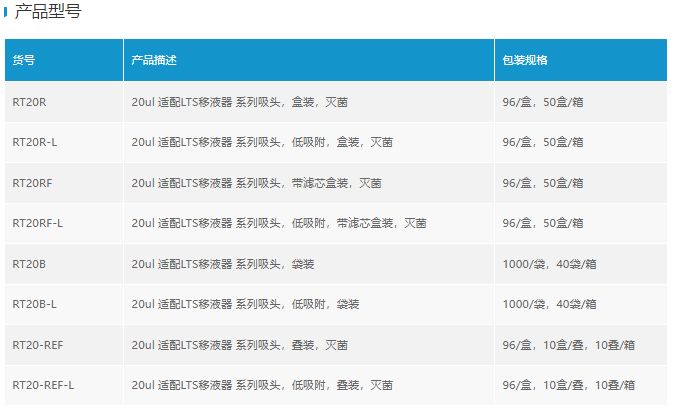Image resolution: width=680 pixels, height=415 pixels.
Task: Open the RT20RF product entry
Action: (32, 183)
